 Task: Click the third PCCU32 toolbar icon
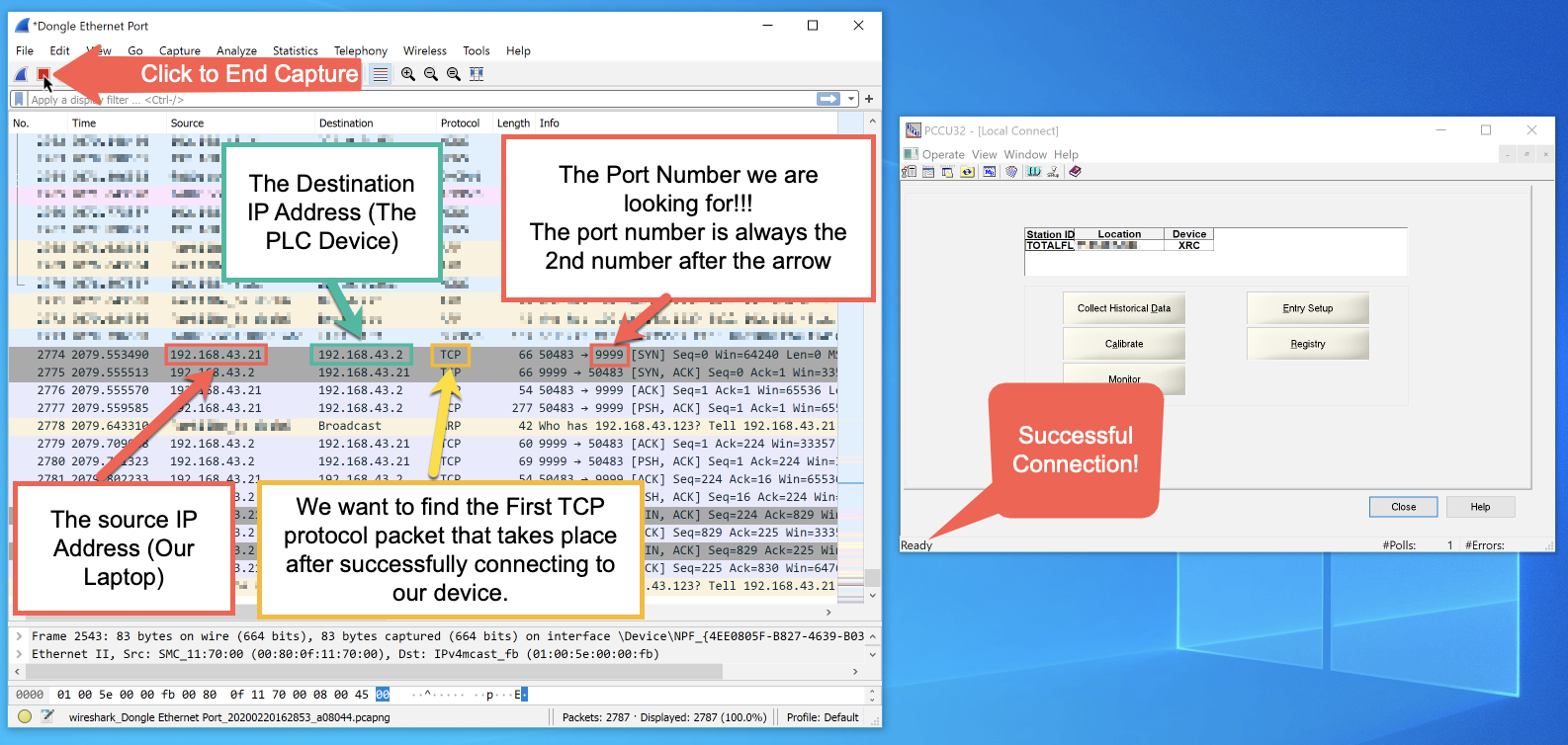coord(947,172)
